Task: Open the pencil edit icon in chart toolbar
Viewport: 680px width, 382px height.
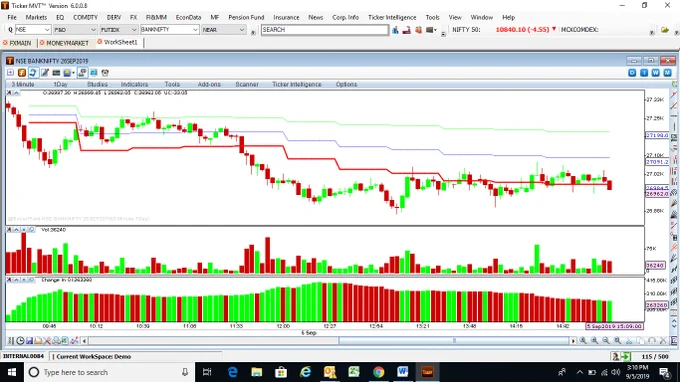Action: tap(45, 73)
